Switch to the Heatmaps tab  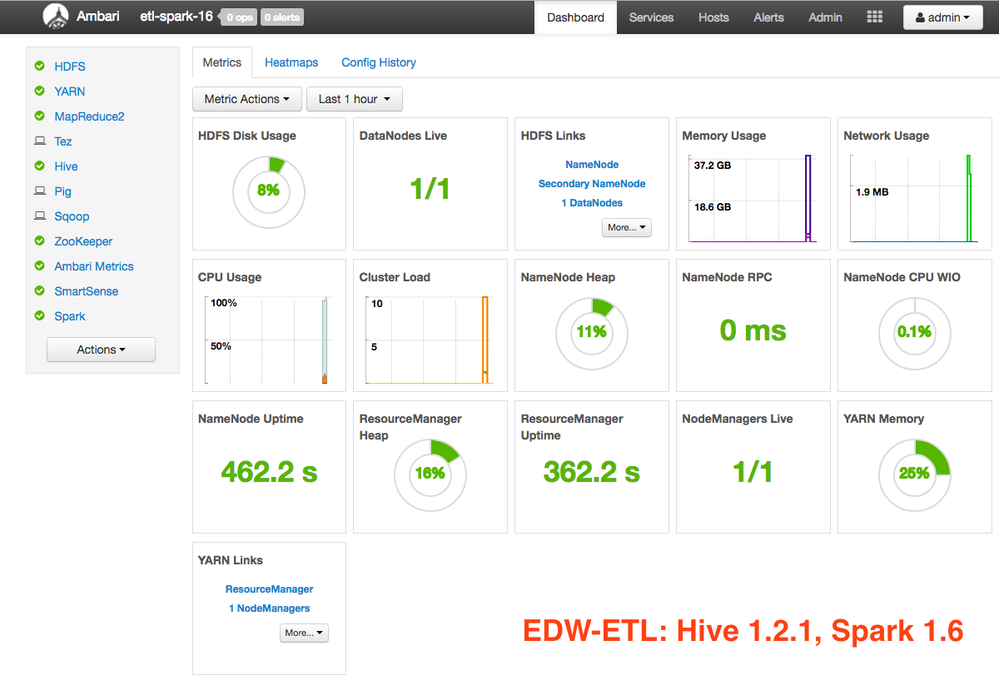point(290,62)
